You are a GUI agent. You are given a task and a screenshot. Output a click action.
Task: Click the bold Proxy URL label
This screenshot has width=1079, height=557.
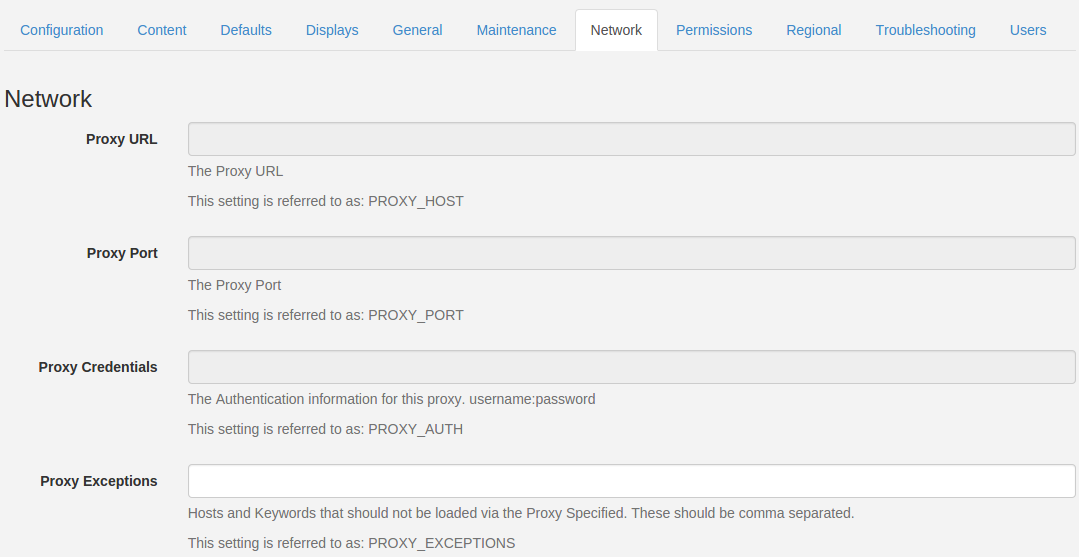121,139
